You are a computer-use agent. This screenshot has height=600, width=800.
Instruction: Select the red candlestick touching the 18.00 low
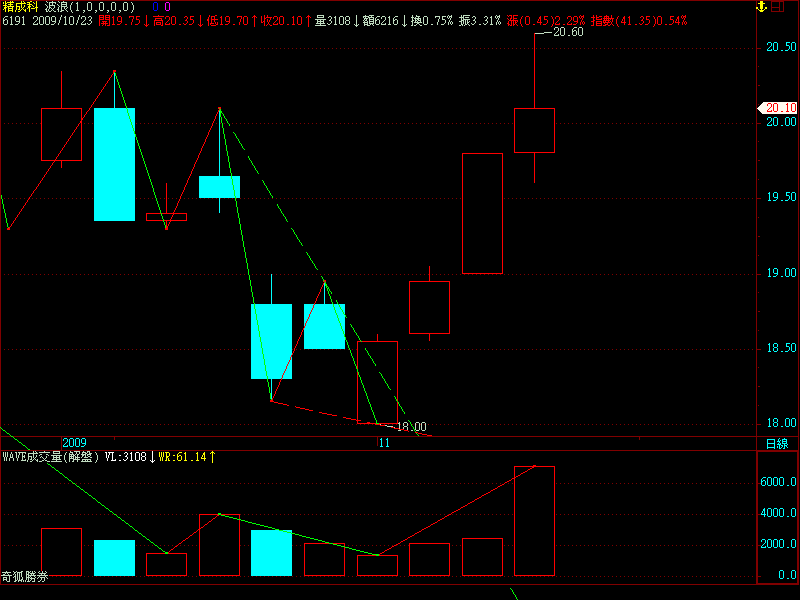(x=378, y=382)
